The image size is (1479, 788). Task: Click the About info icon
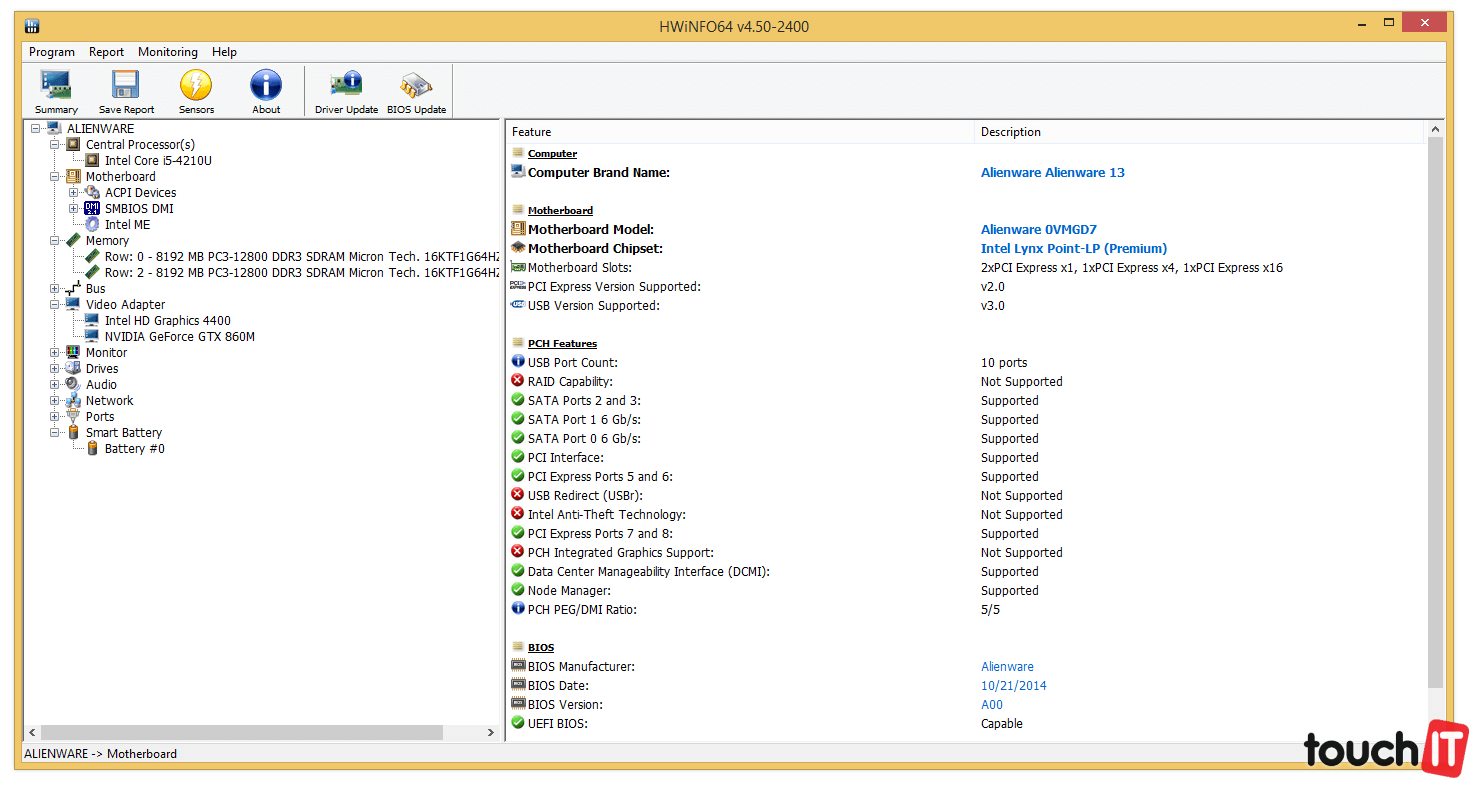[x=266, y=92]
